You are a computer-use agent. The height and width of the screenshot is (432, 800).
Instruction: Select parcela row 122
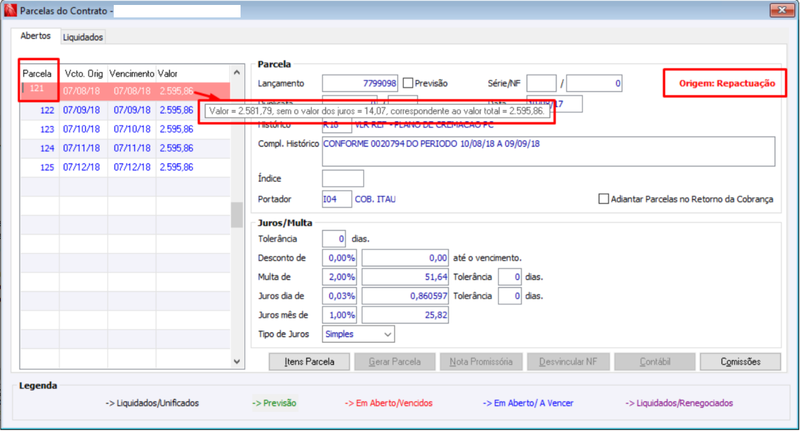tap(125, 110)
